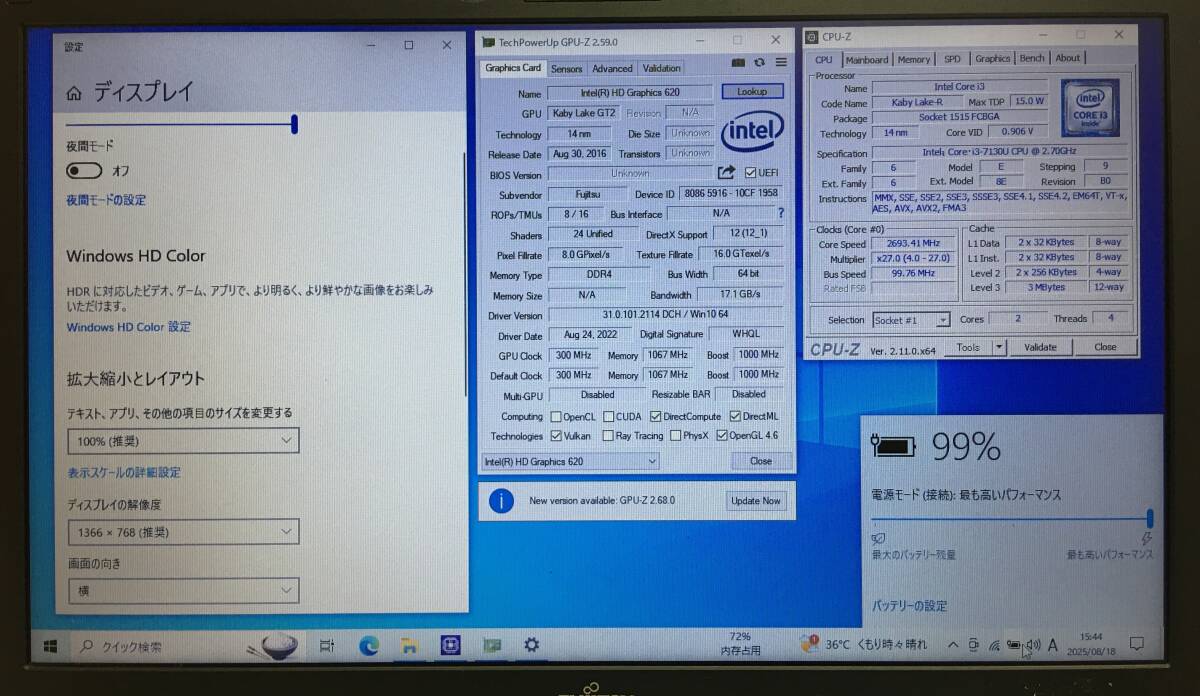Switch to the Advanced tab in GPU-Z
The image size is (1200, 696).
coord(612,69)
